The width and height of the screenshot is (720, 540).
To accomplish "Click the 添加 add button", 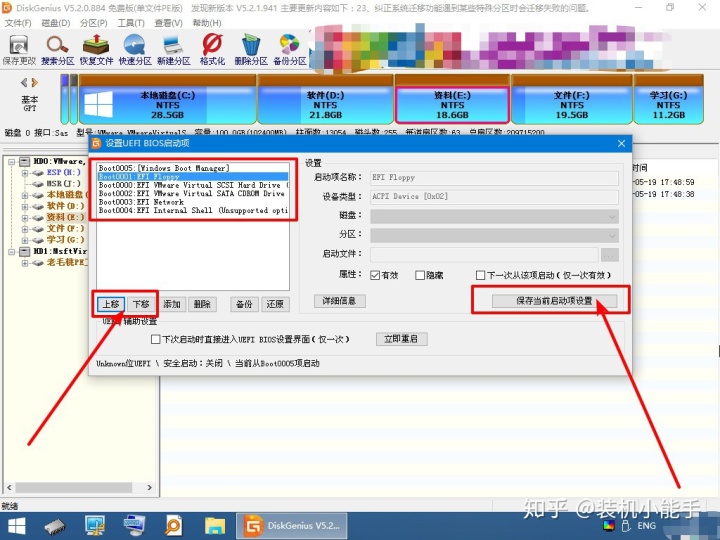I will coord(172,304).
